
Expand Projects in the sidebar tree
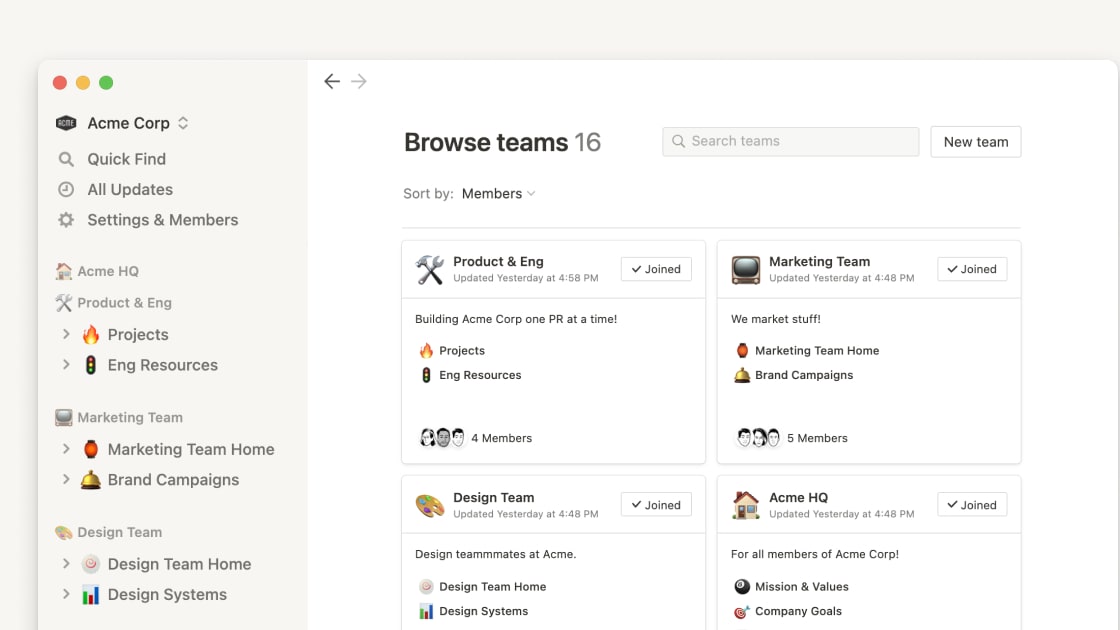coord(66,334)
